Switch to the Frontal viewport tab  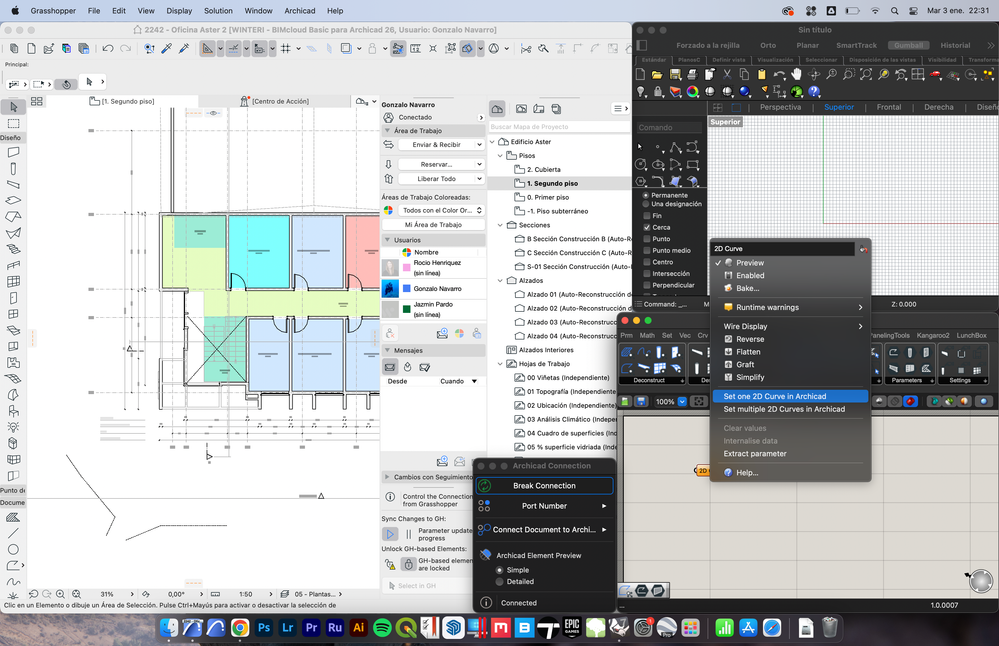(889, 107)
